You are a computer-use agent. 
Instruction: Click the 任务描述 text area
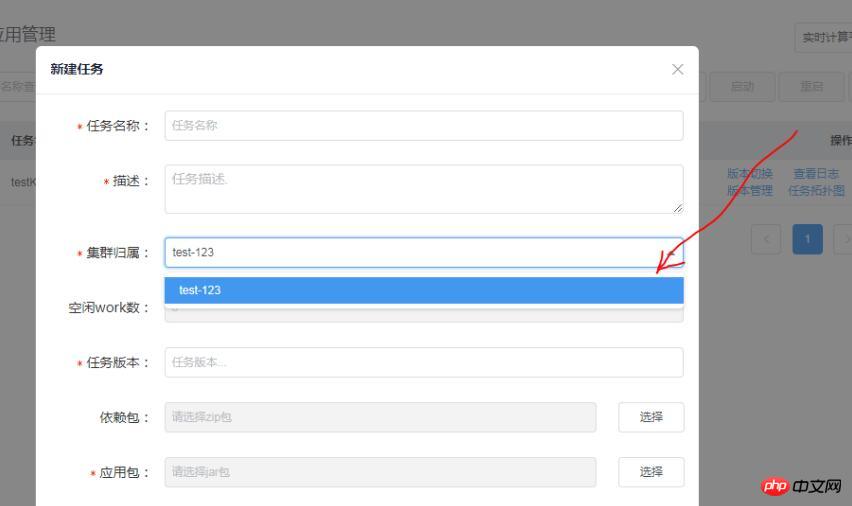pyautogui.click(x=424, y=189)
